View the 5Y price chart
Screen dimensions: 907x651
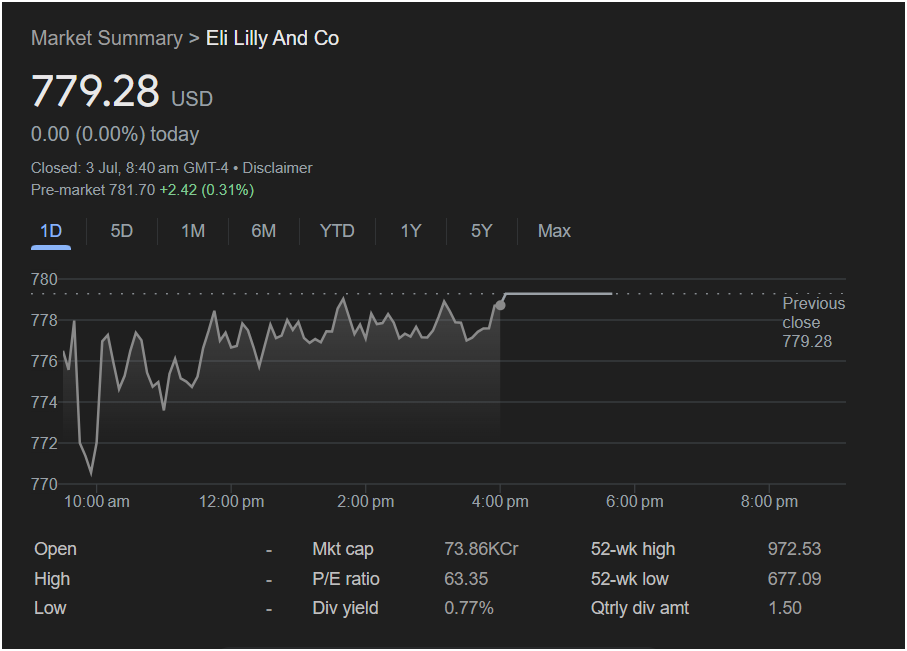point(481,231)
